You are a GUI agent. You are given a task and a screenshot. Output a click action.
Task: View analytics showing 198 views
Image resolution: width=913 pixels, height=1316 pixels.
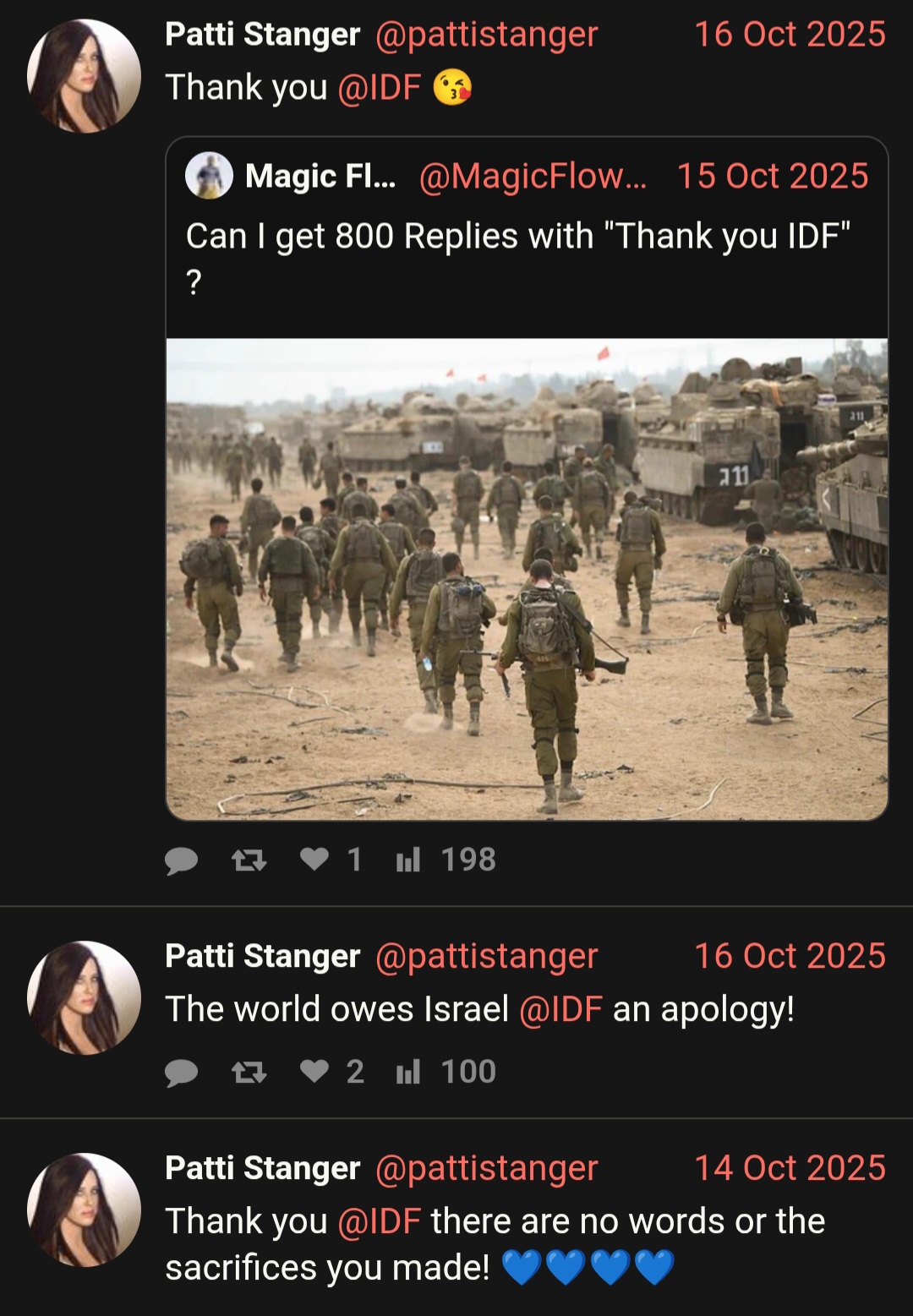(446, 860)
